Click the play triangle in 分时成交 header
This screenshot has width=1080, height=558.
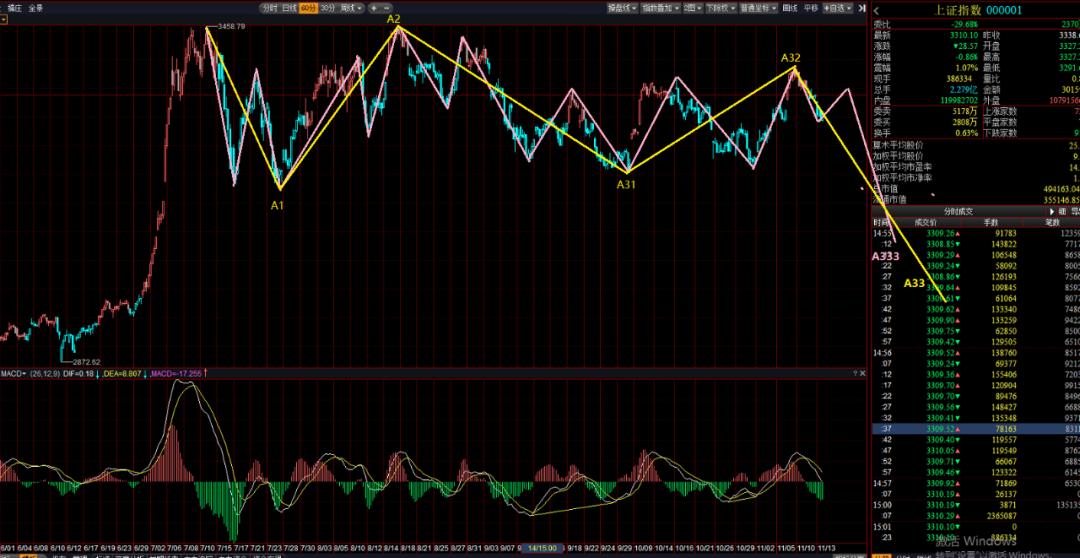[1054, 211]
